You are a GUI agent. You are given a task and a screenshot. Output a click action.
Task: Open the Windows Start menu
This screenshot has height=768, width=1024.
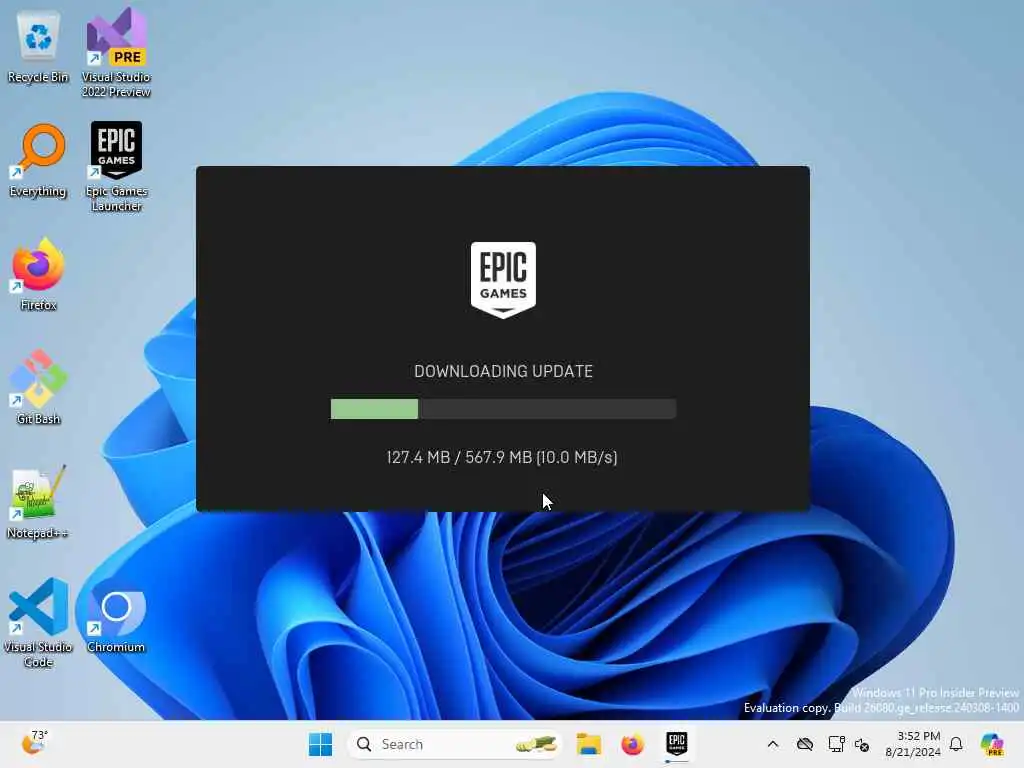click(x=321, y=744)
